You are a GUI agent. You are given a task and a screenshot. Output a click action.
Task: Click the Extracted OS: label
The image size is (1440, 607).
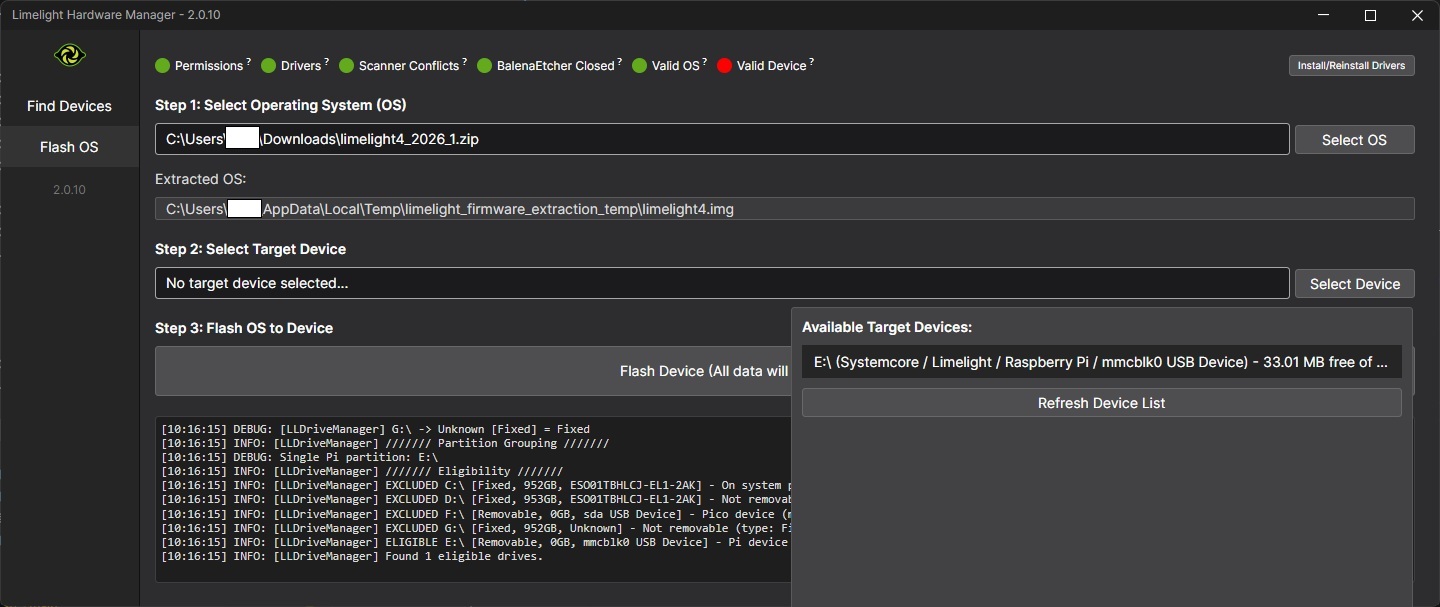point(200,179)
